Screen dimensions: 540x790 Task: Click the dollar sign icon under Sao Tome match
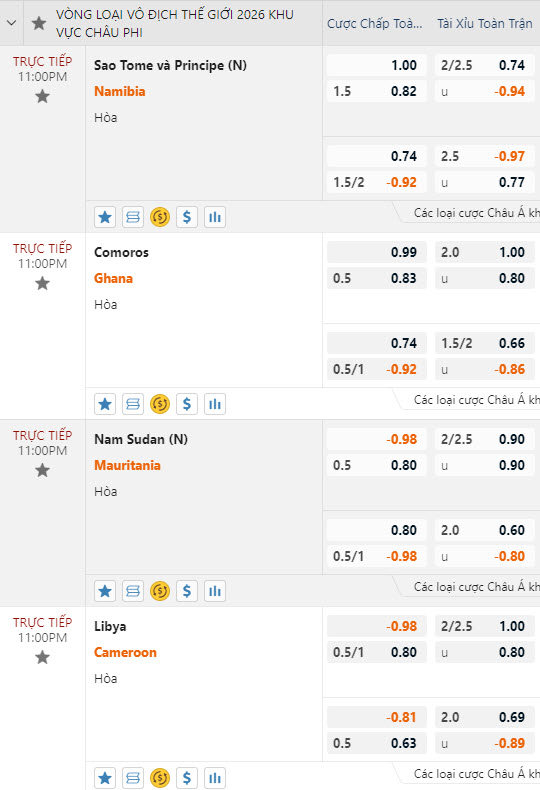point(187,217)
